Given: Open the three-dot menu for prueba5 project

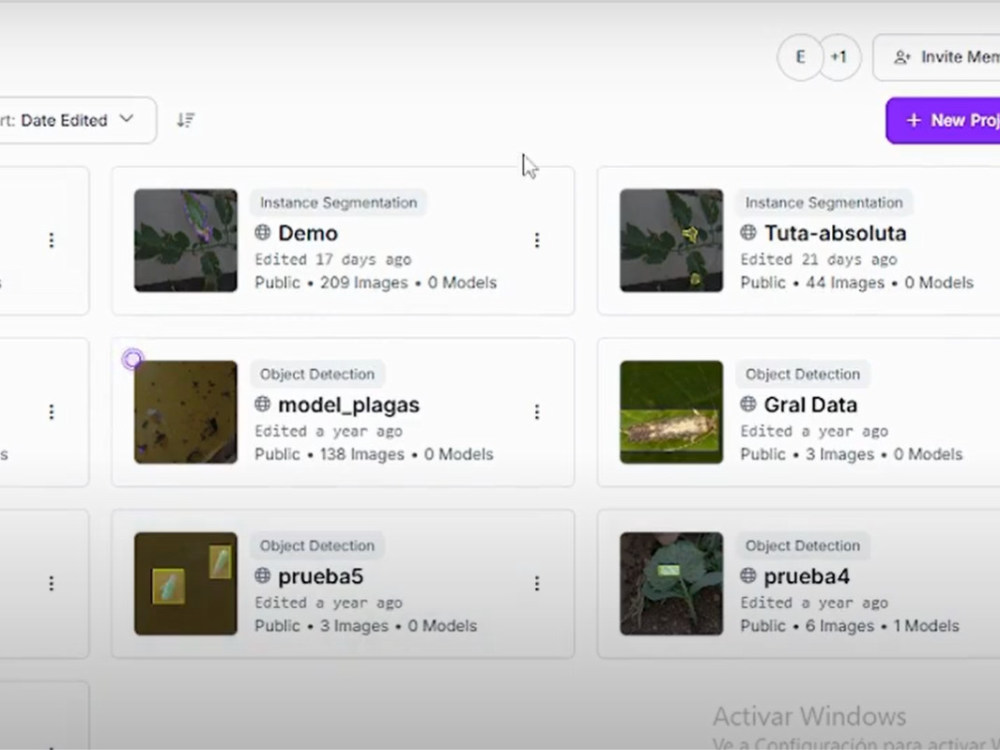Looking at the screenshot, I should tap(537, 584).
